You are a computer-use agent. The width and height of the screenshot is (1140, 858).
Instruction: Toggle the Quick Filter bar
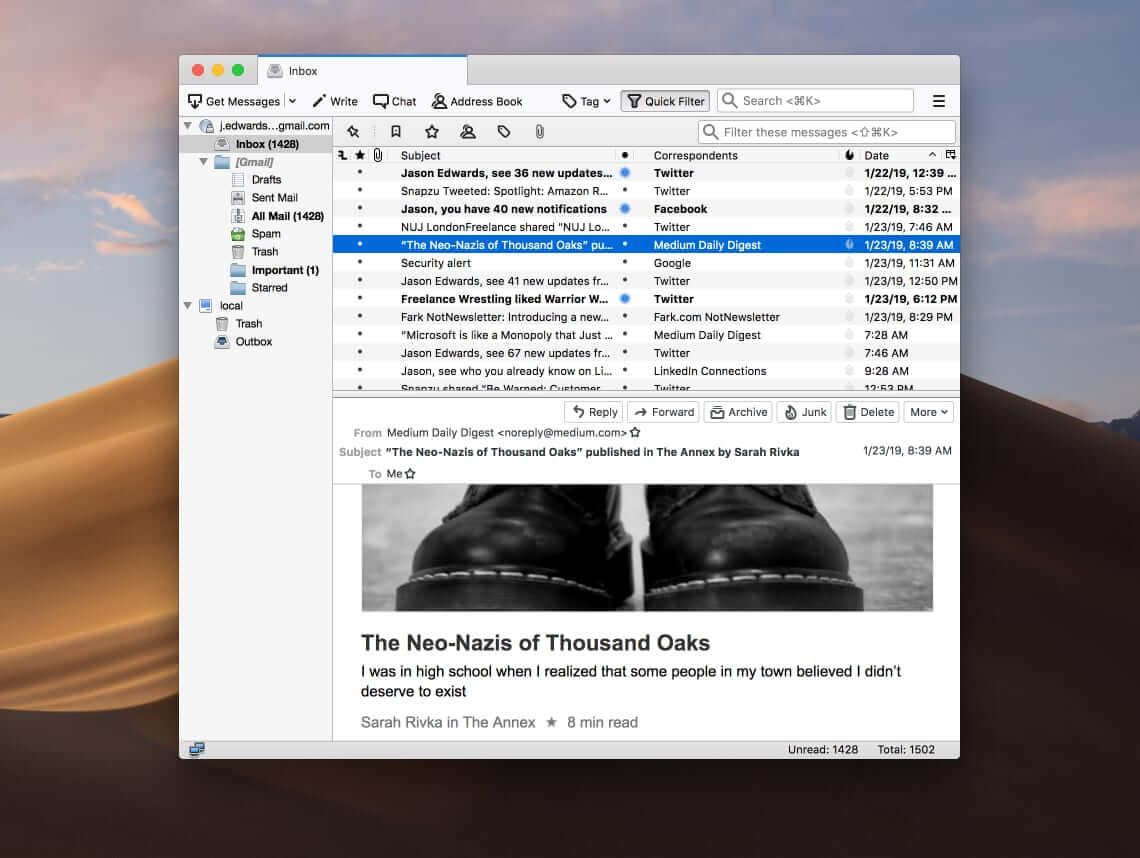point(665,101)
